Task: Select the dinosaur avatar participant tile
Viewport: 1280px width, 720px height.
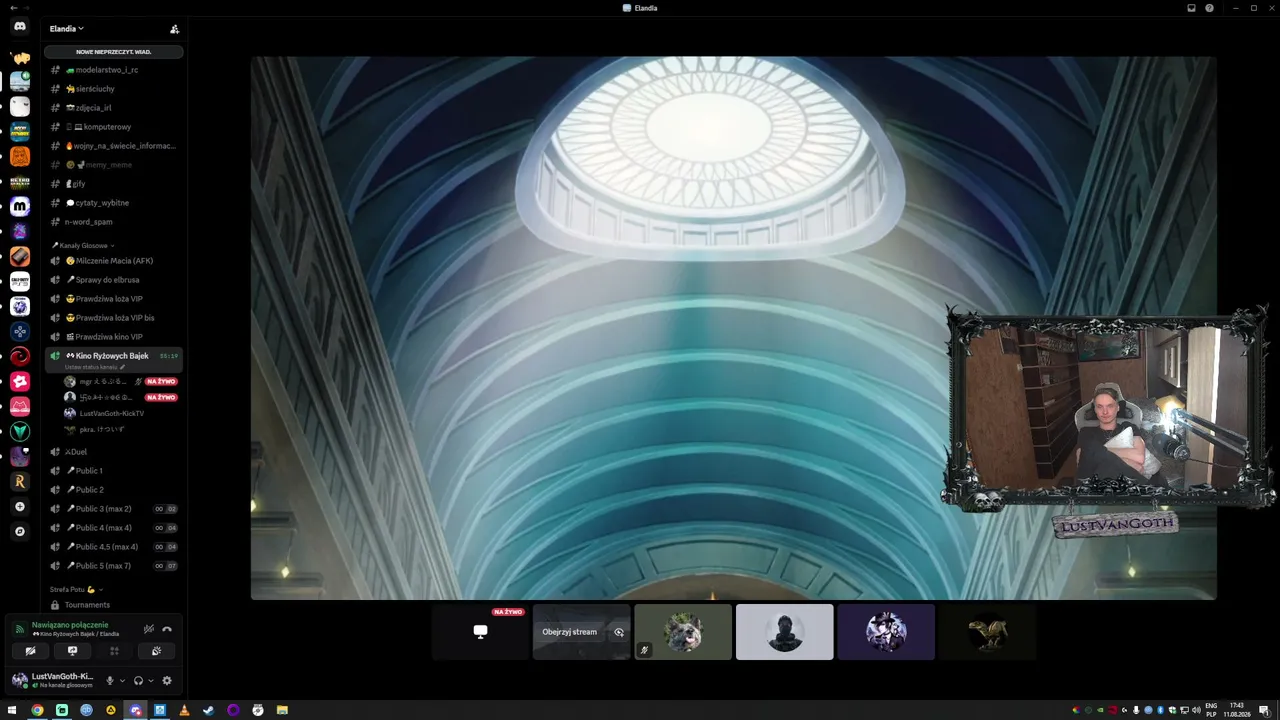Action: (x=987, y=632)
